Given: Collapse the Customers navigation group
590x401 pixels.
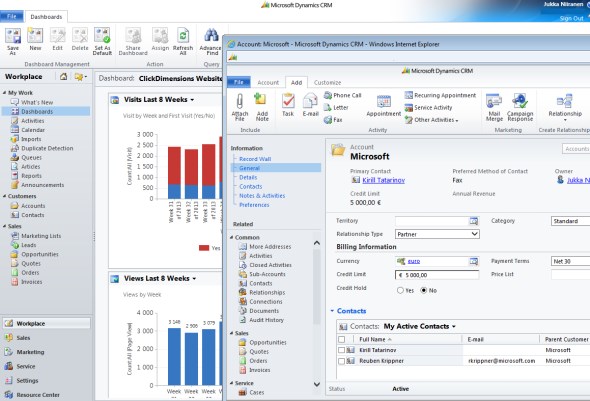Looking at the screenshot, I should (x=5, y=196).
